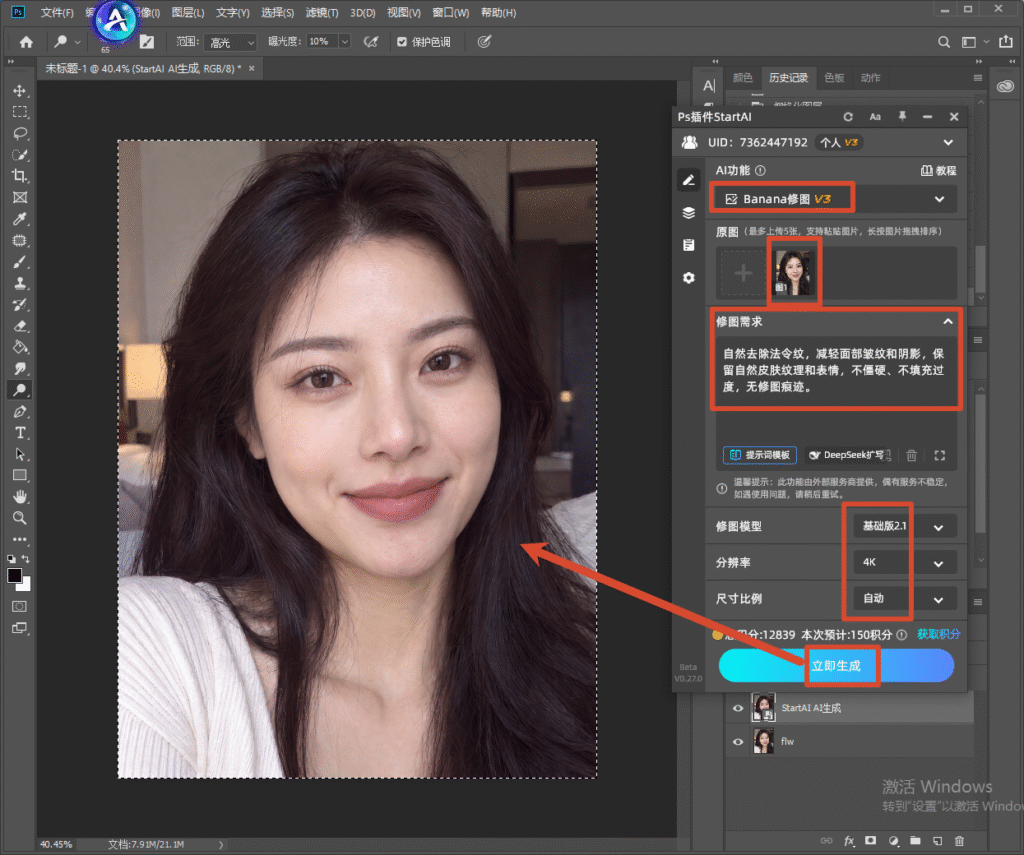Viewport: 1024px width, 855px height.
Task: Toggle Quick Mask mode
Action: pos(20,606)
